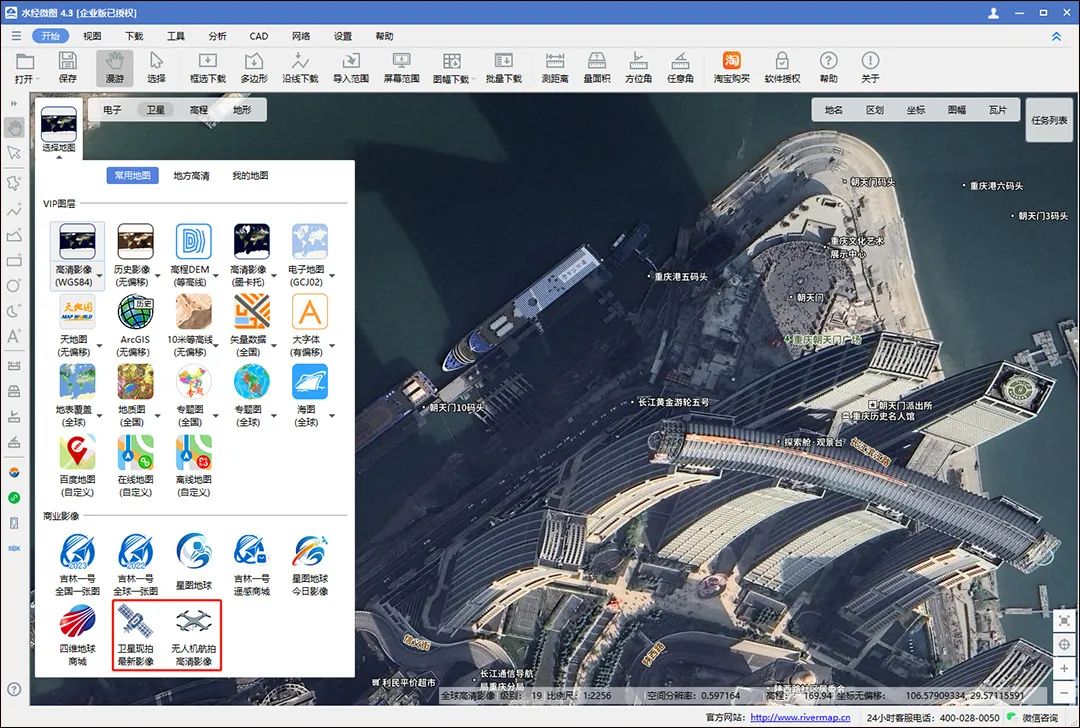The image size is (1080, 728).
Task: Open the 下载 menu tab
Action: coord(134,36)
